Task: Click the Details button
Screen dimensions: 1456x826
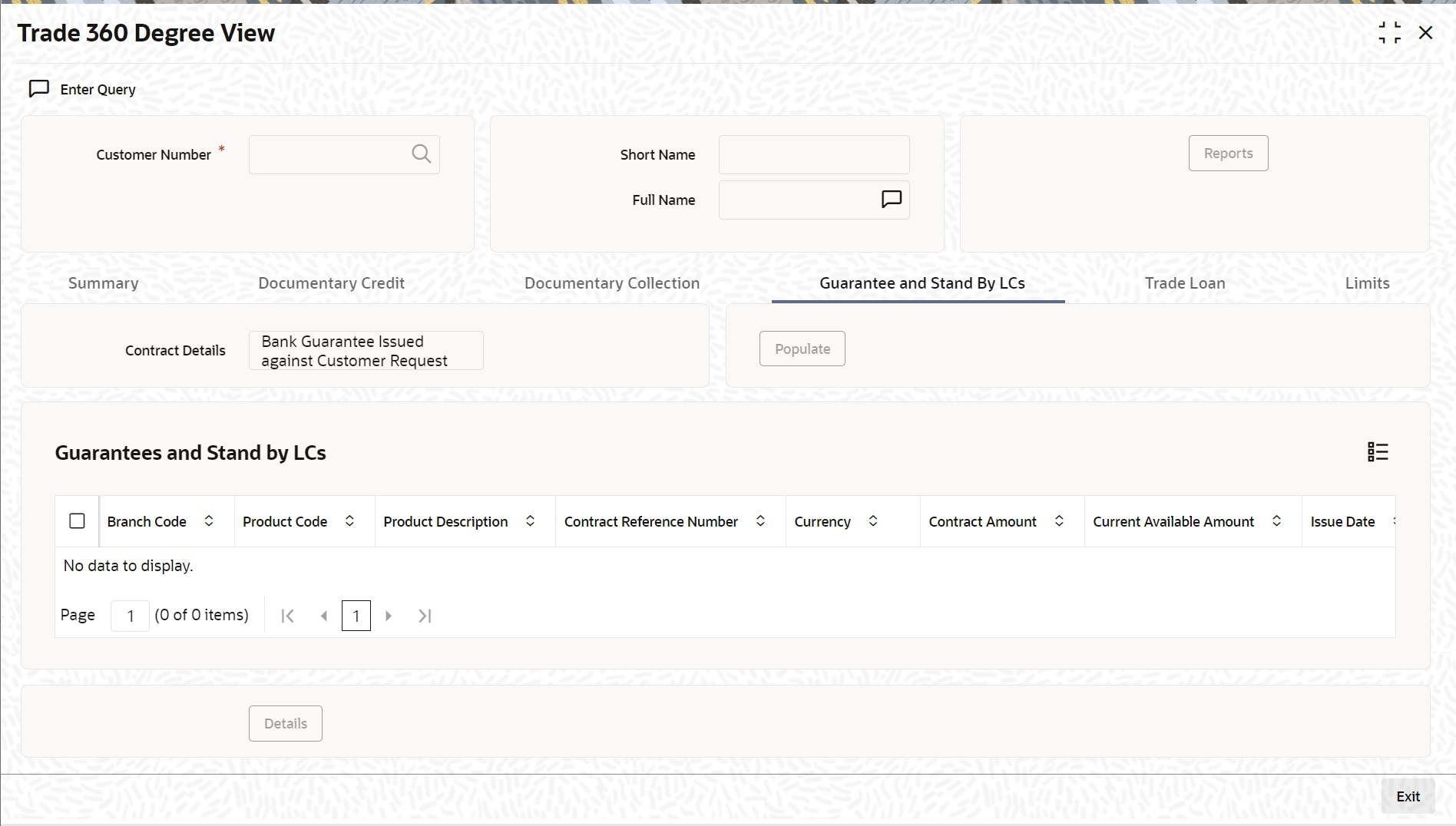Action: [x=286, y=724]
